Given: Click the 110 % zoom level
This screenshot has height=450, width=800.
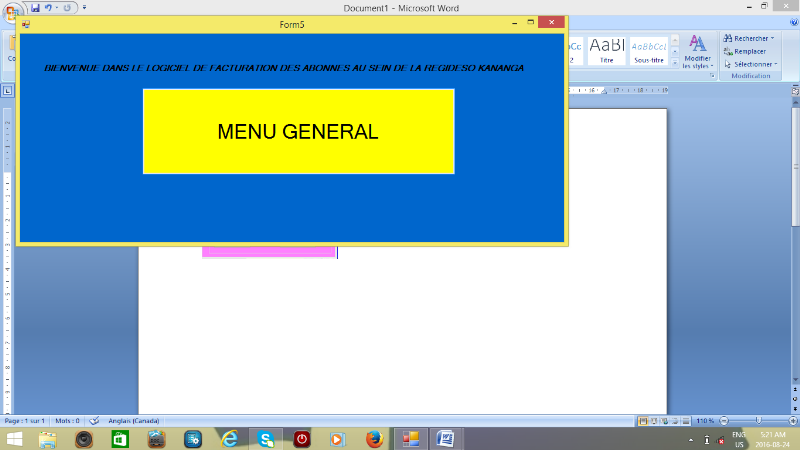Looking at the screenshot, I should click(x=705, y=421).
